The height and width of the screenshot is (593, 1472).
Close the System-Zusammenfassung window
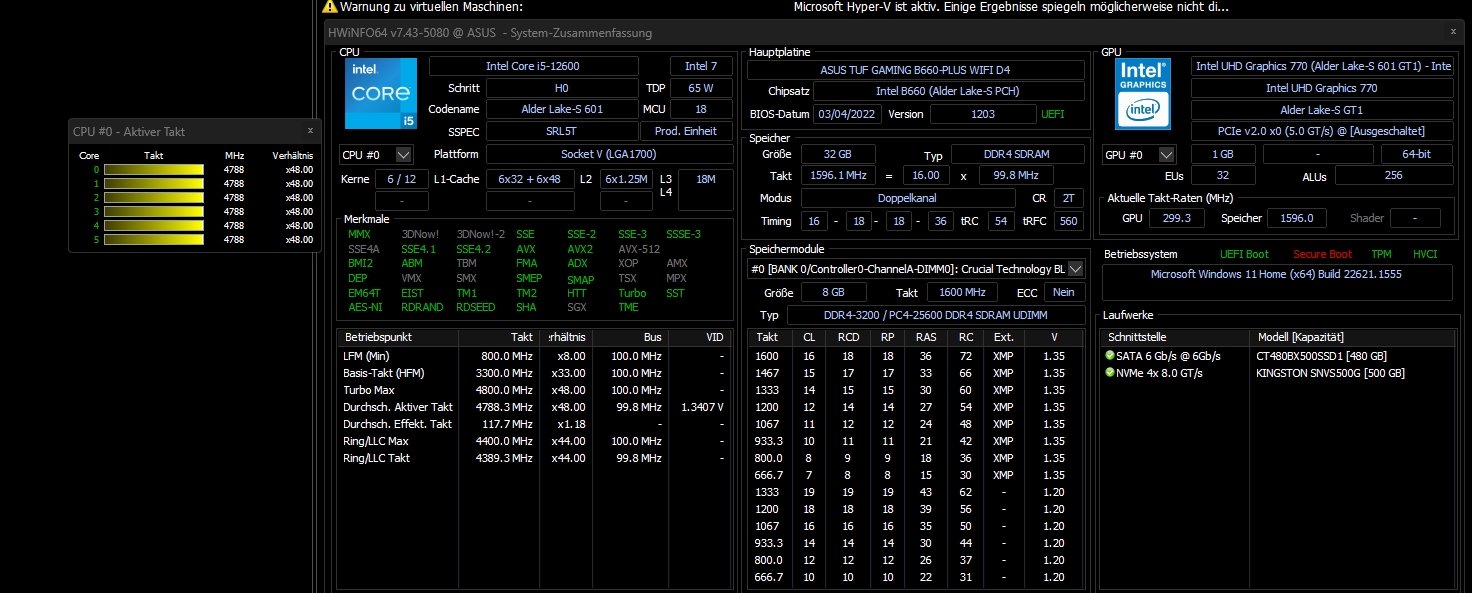pos(1454,32)
